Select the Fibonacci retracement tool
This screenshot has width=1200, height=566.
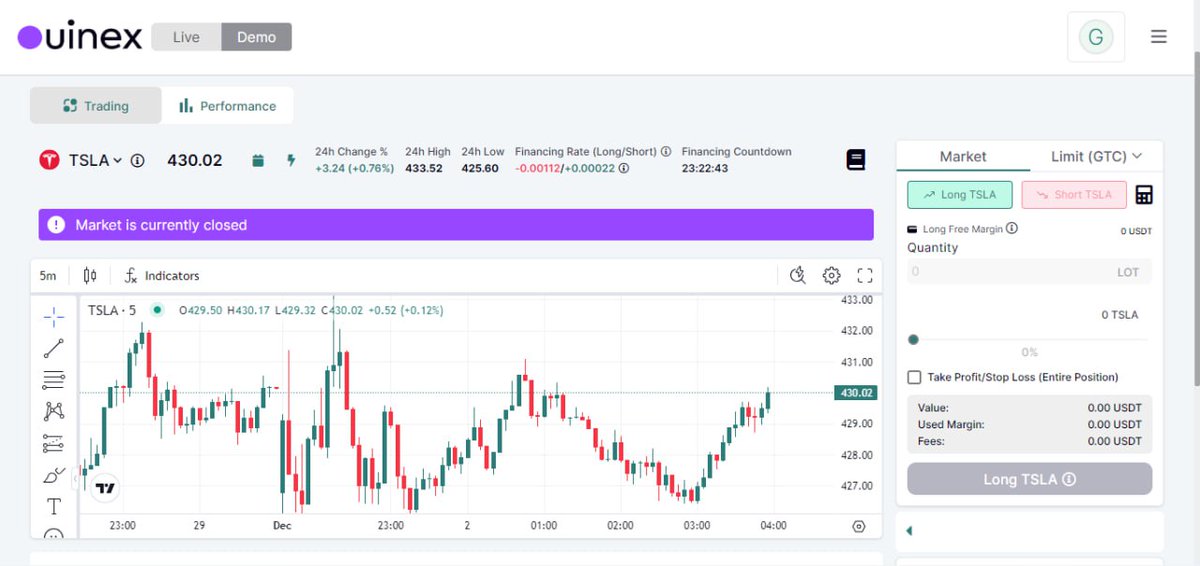pos(54,380)
